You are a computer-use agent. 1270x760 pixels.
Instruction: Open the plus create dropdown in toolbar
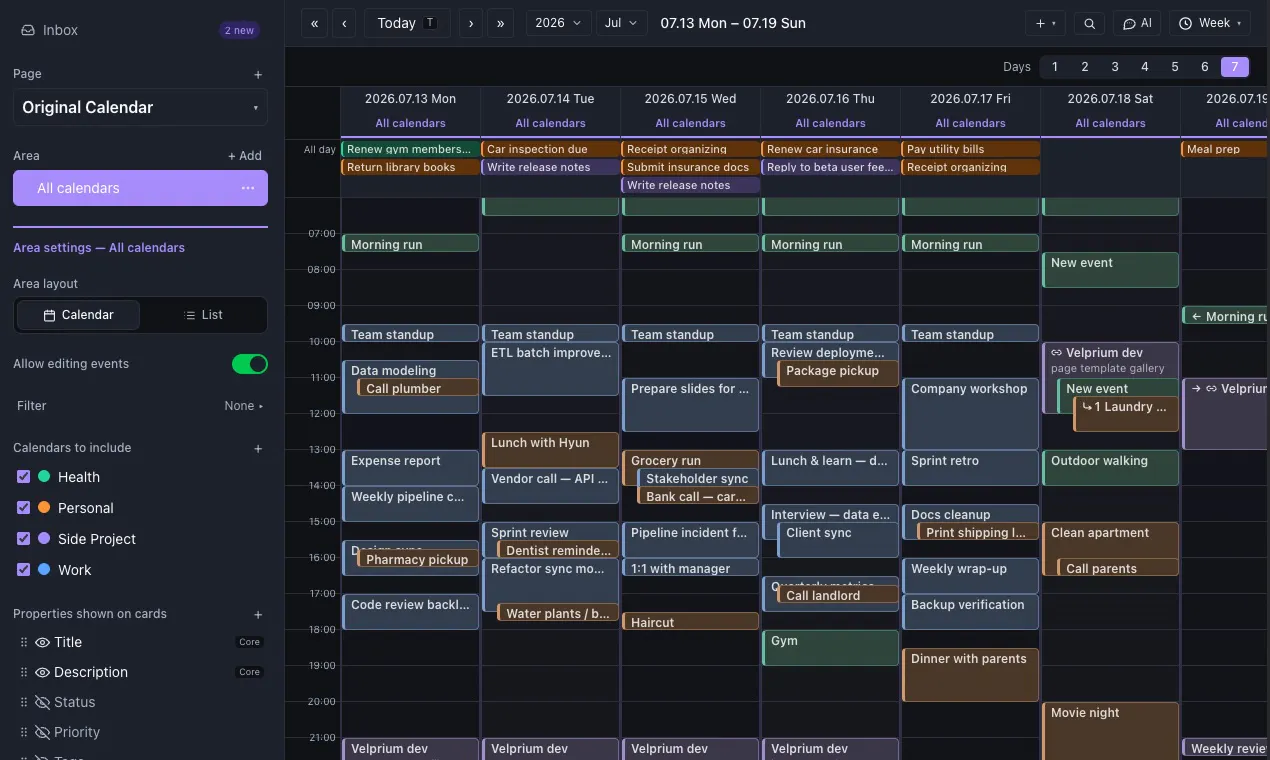pos(1046,23)
